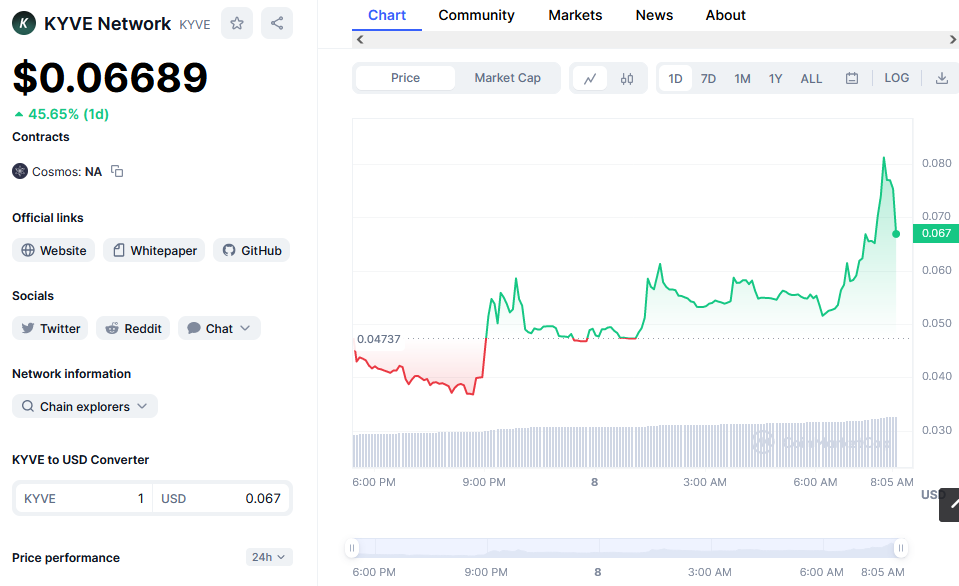Viewport: 959px width, 586px height.
Task: Open the 24h price performance dropdown
Action: click(x=269, y=557)
